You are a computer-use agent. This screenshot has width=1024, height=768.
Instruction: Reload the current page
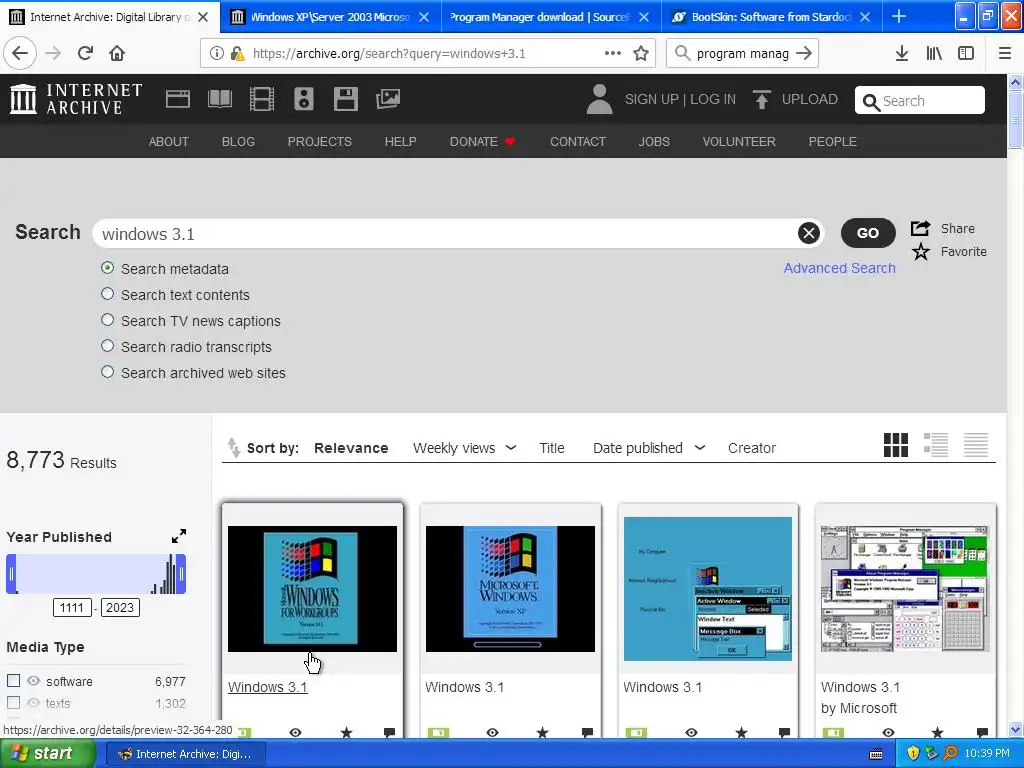coord(85,53)
